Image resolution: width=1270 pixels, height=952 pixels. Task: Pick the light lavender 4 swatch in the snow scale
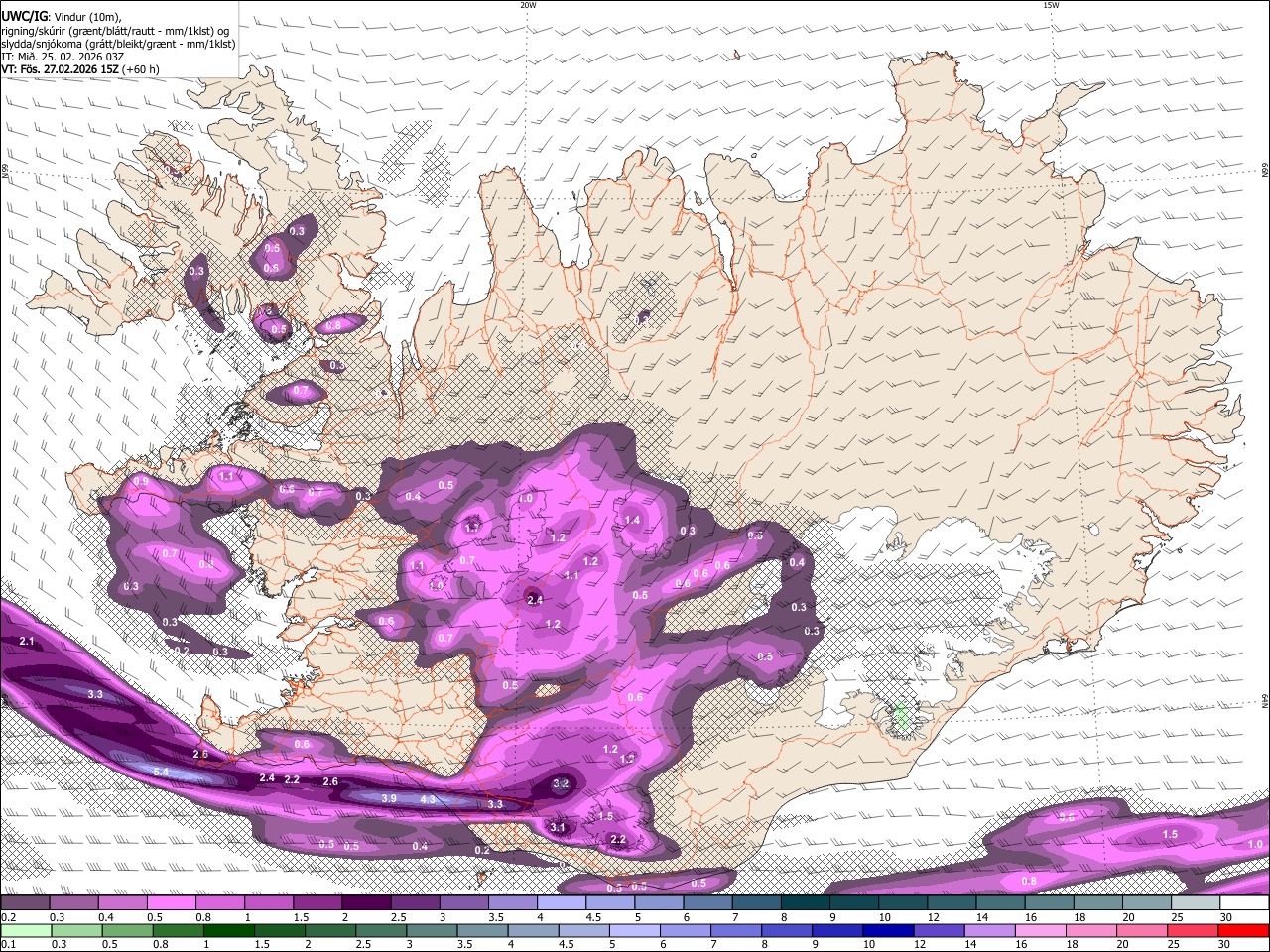click(561, 903)
